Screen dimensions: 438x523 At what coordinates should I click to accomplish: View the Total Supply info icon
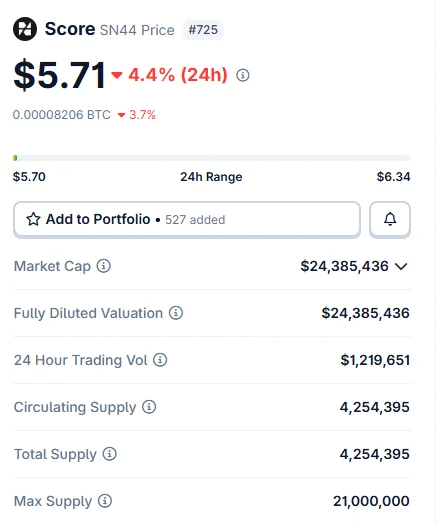[x=110, y=454]
